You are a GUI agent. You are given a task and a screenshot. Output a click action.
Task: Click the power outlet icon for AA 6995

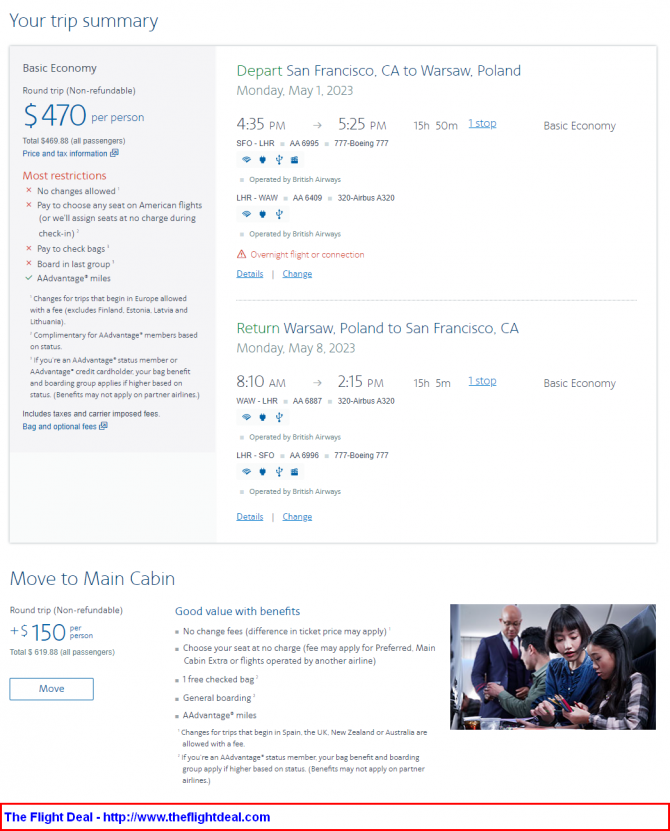coord(262,160)
